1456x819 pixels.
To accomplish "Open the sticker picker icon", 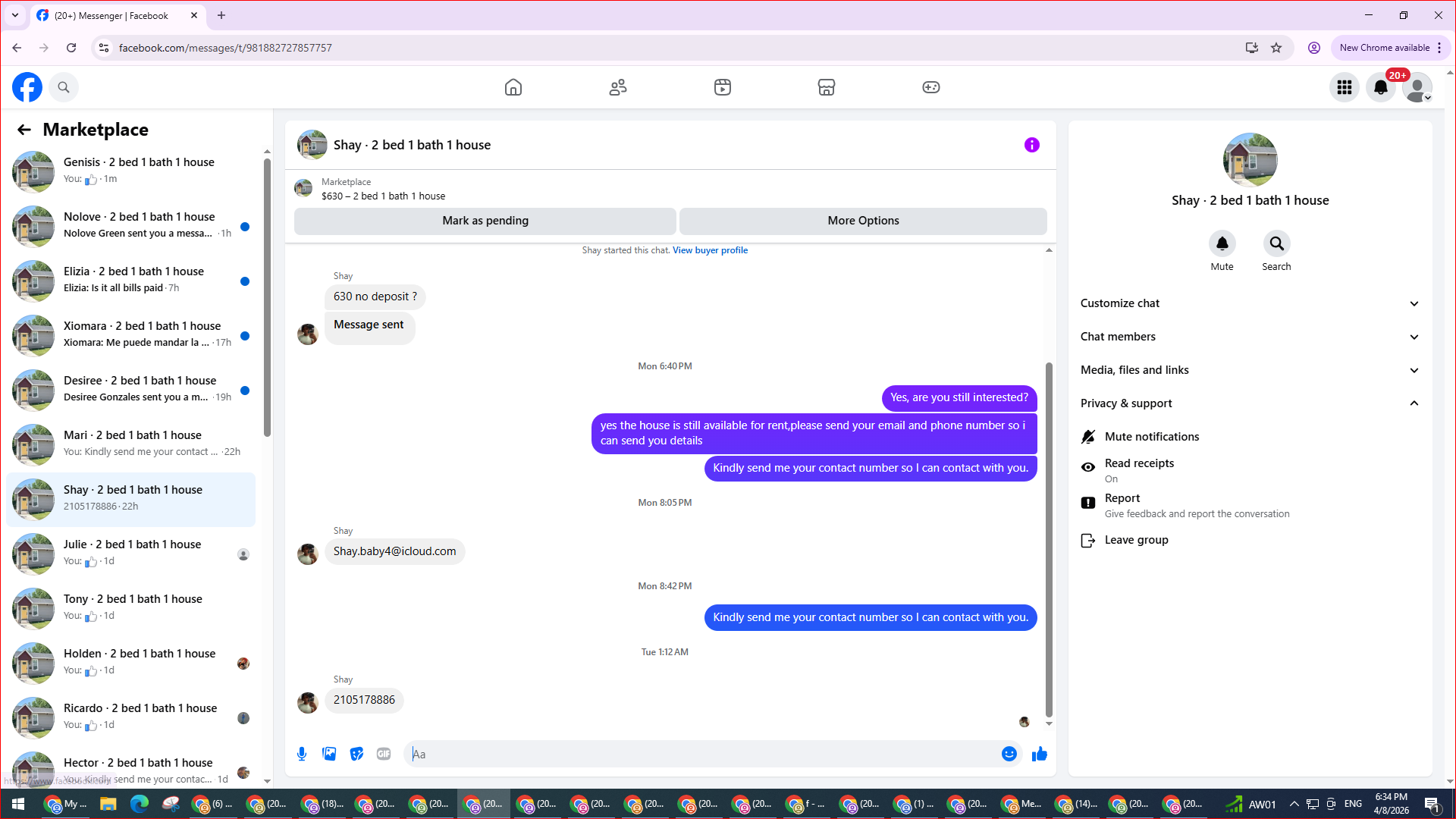I will coord(356,754).
